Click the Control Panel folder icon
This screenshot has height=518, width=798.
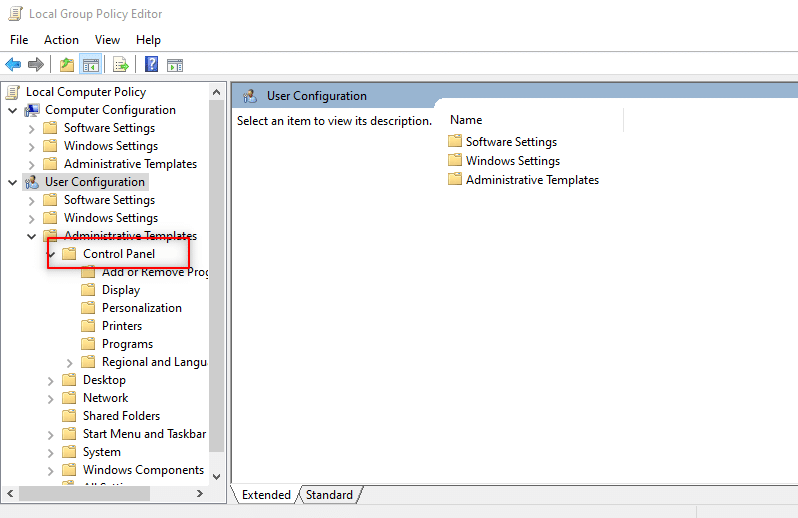69,254
